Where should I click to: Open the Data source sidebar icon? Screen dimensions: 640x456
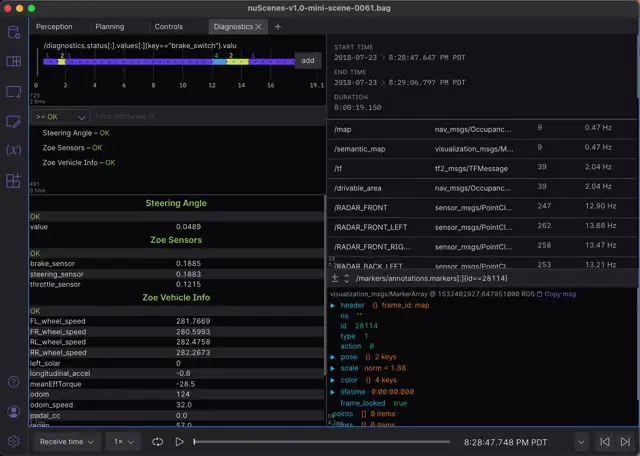pos(13,32)
